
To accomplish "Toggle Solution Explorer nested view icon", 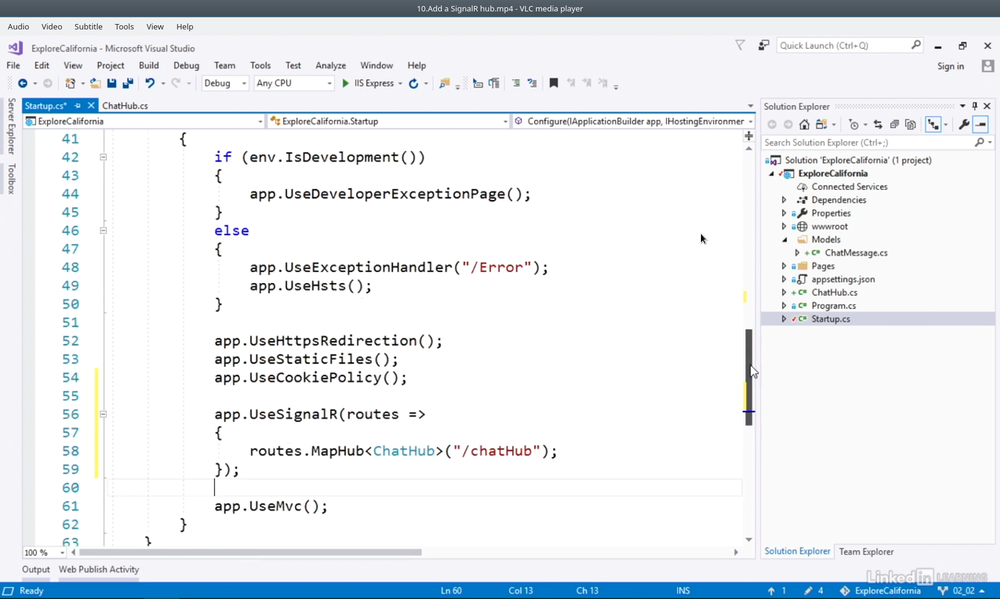I will click(933, 124).
